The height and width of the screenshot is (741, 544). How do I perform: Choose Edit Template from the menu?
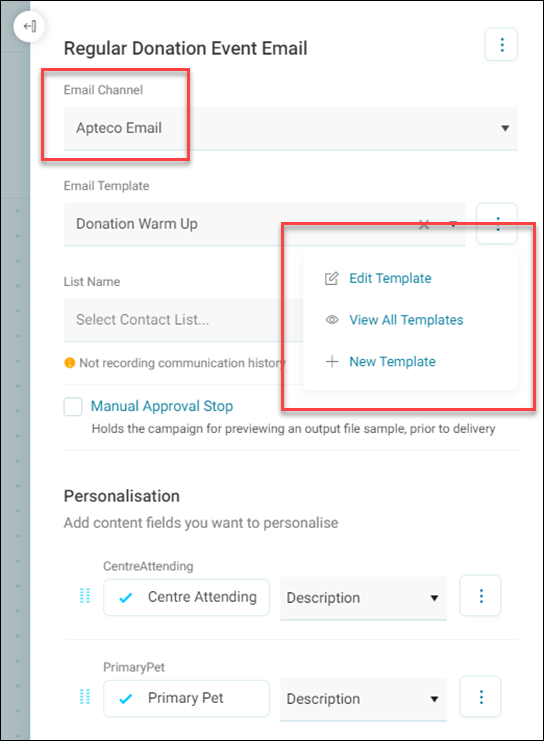click(x=390, y=278)
